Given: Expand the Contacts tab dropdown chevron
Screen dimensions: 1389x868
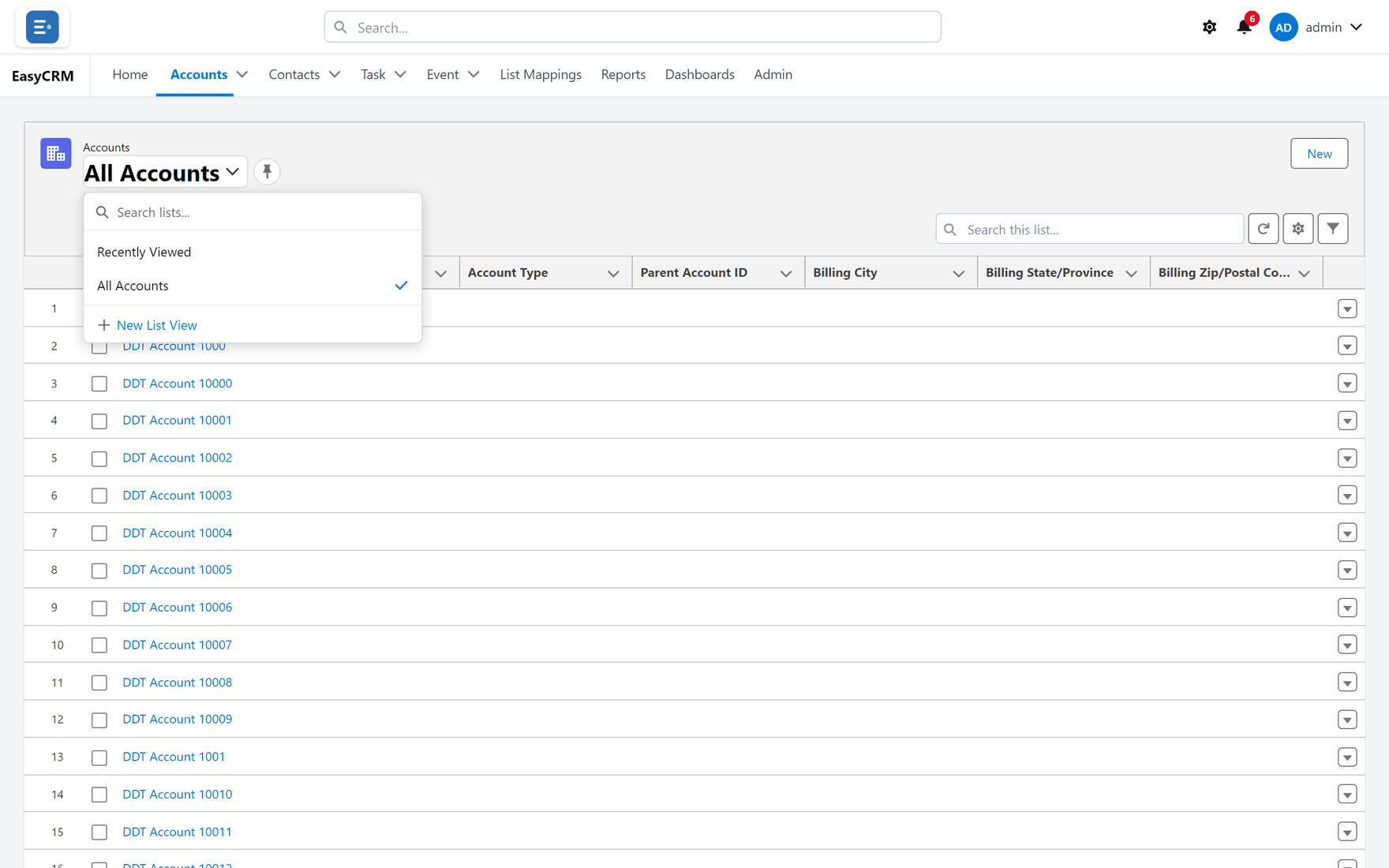Looking at the screenshot, I should coord(335,74).
